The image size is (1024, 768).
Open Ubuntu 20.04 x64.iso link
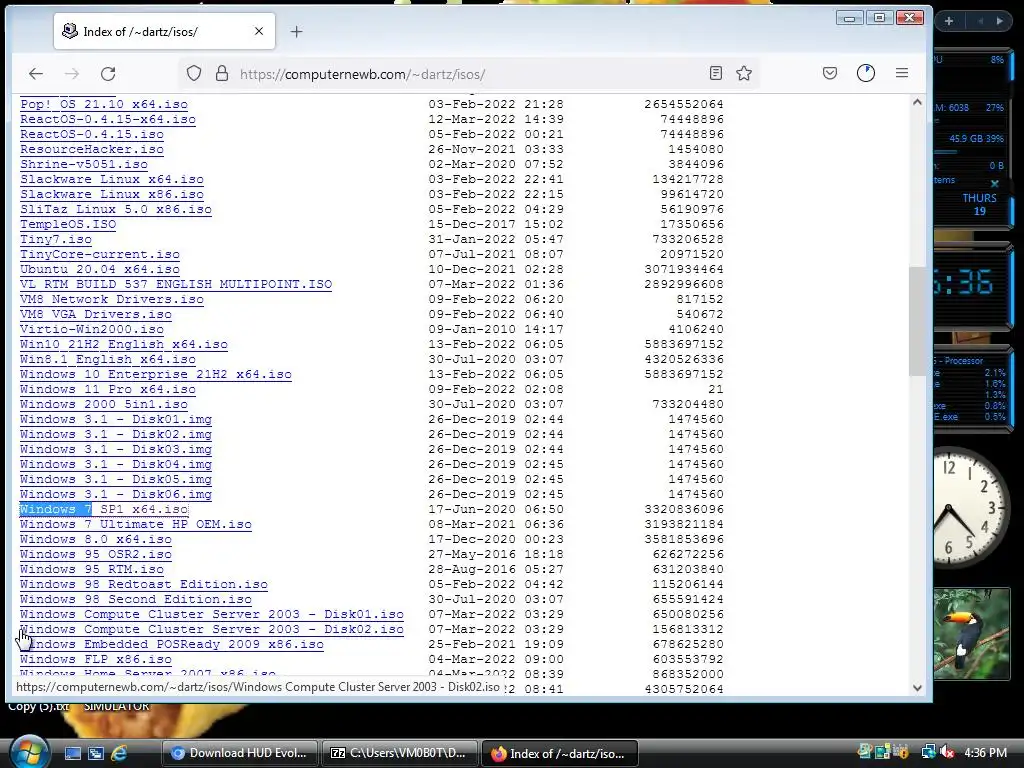(100, 270)
